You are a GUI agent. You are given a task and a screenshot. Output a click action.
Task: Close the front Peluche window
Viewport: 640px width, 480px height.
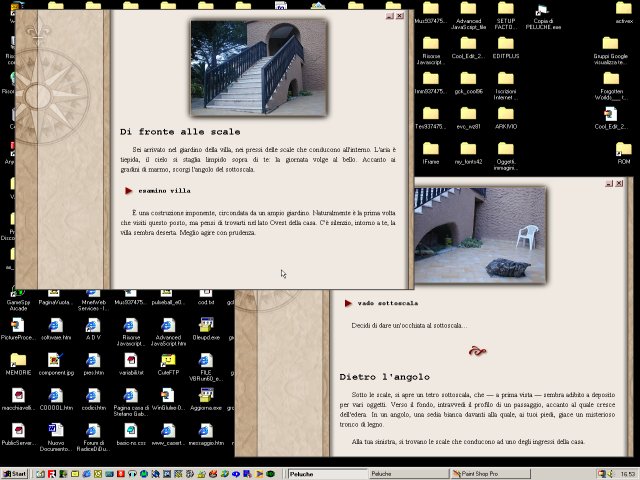[400, 16]
